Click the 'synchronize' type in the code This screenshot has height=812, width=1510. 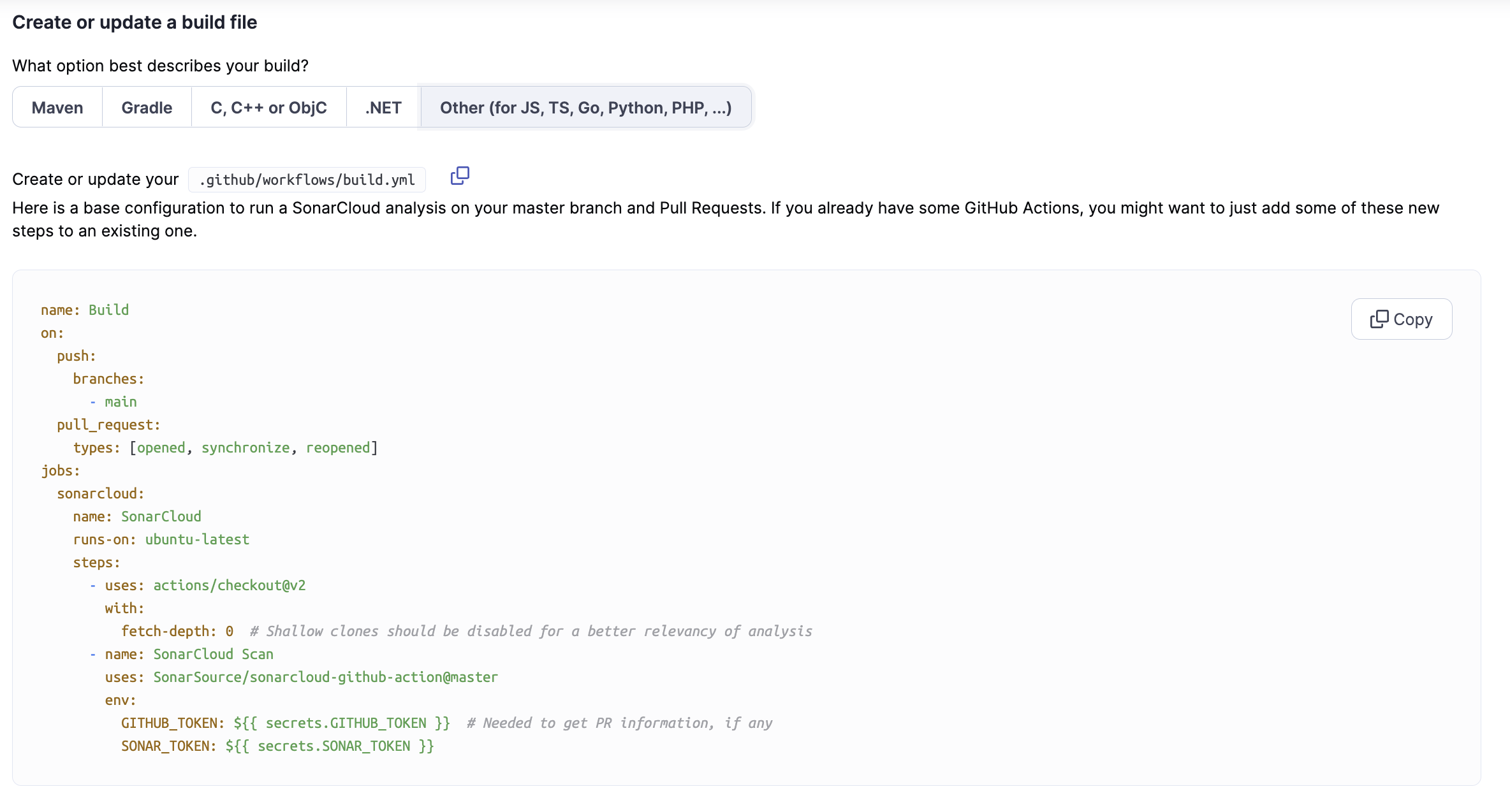tap(246, 447)
